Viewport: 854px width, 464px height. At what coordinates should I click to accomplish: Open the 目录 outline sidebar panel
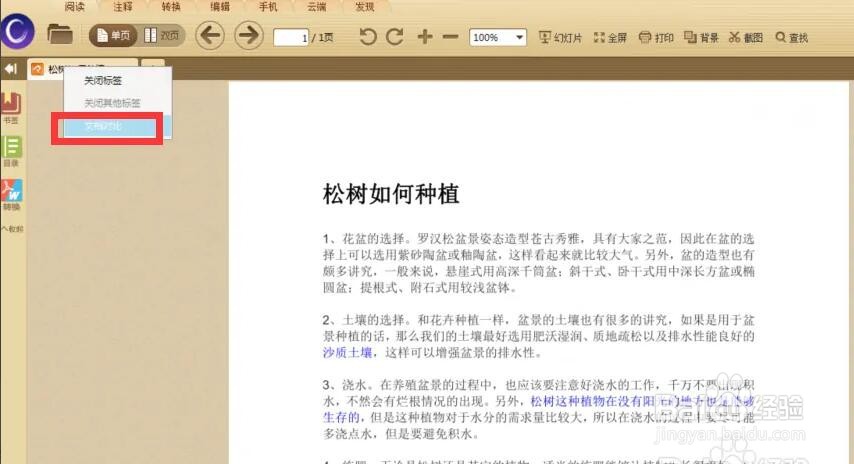pyautogui.click(x=11, y=151)
